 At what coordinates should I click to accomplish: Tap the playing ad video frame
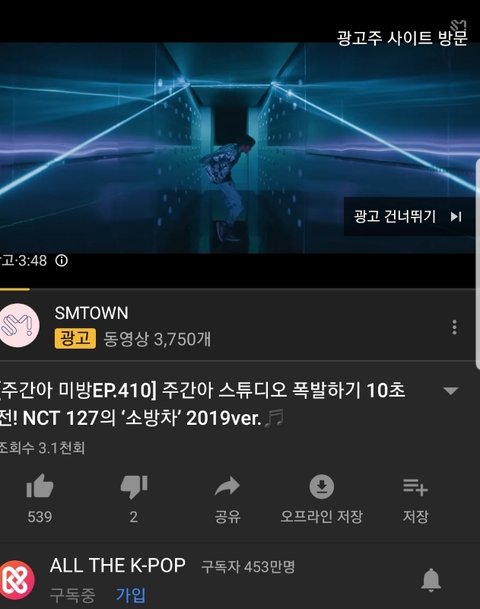(238, 148)
